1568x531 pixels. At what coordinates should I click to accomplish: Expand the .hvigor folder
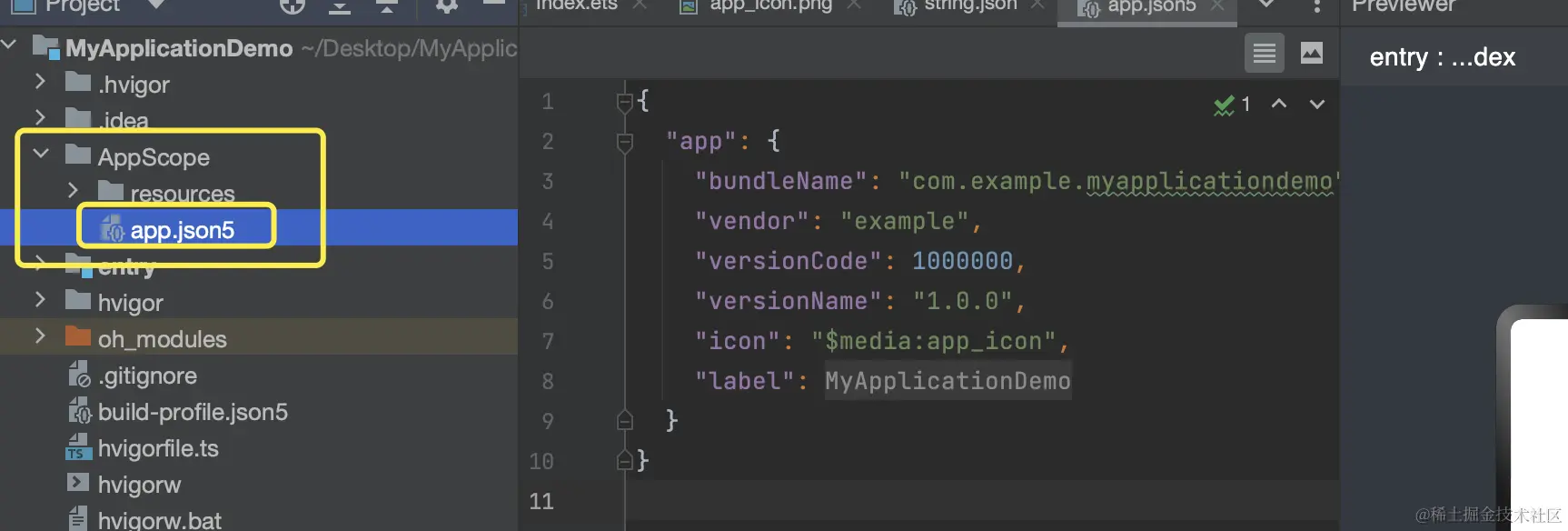(x=40, y=82)
